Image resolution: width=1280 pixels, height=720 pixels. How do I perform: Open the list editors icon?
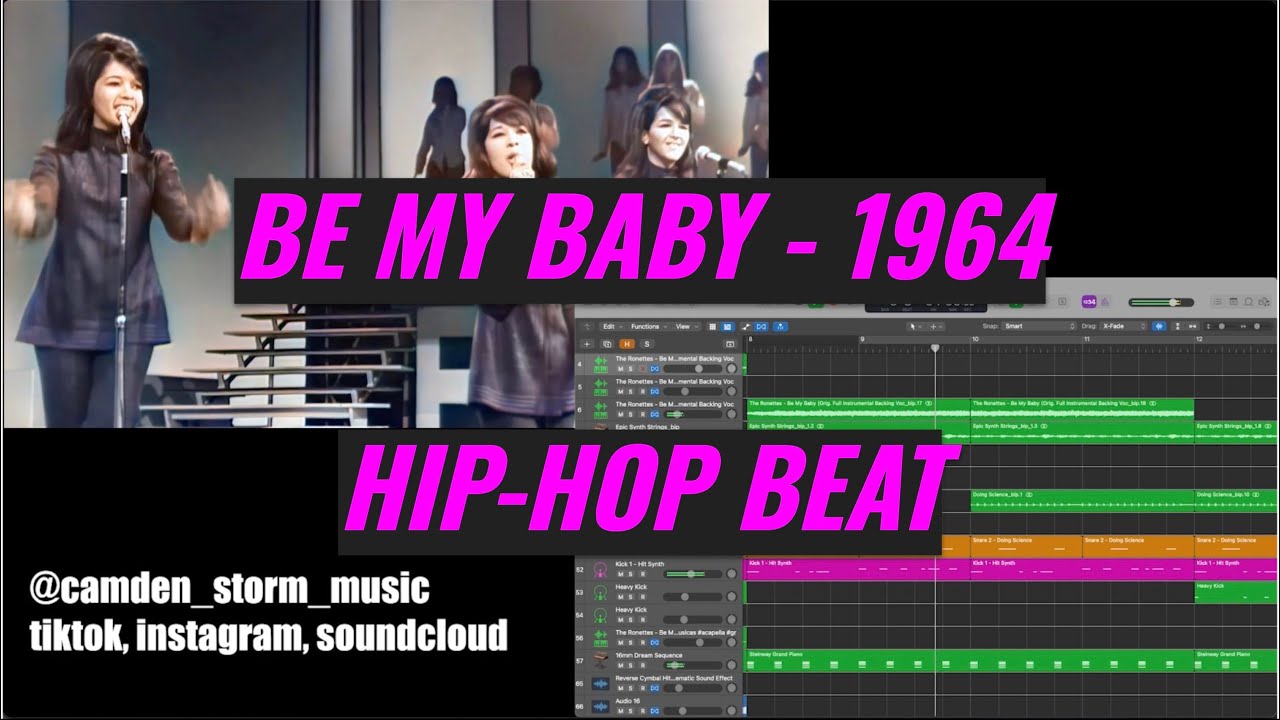tap(1218, 302)
